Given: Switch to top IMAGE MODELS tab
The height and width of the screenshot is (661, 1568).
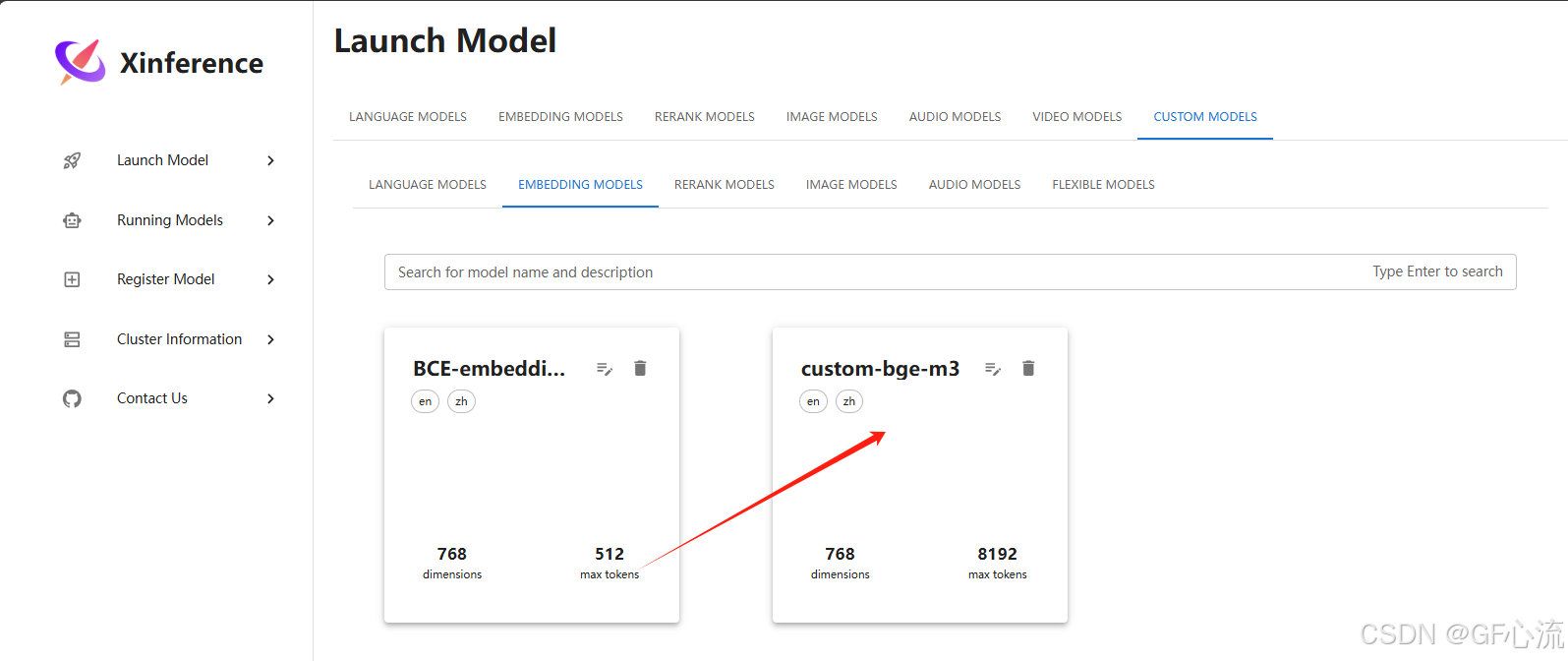Looking at the screenshot, I should pyautogui.click(x=832, y=116).
